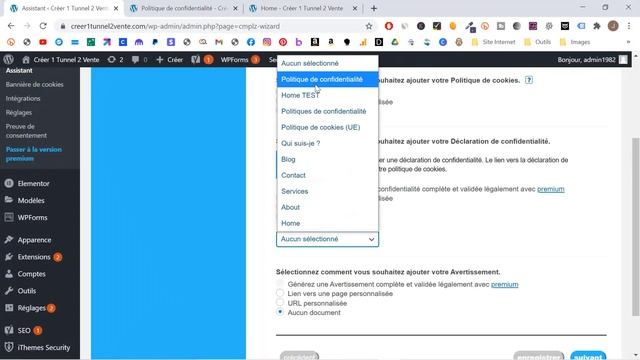The height and width of the screenshot is (360, 640).
Task: Open a new browser tab
Action: pyautogui.click(x=374, y=8)
